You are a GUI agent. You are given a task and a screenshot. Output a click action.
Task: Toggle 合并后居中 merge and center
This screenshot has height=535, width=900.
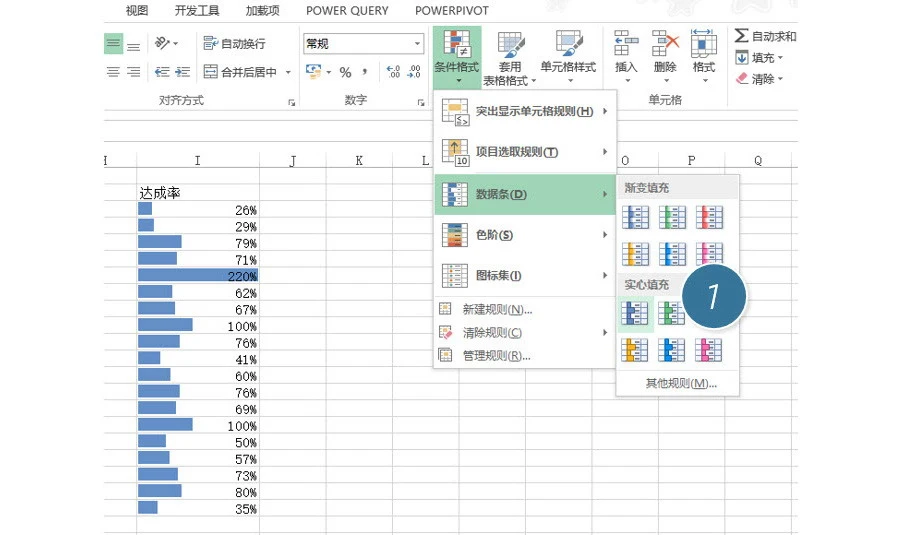coord(240,72)
